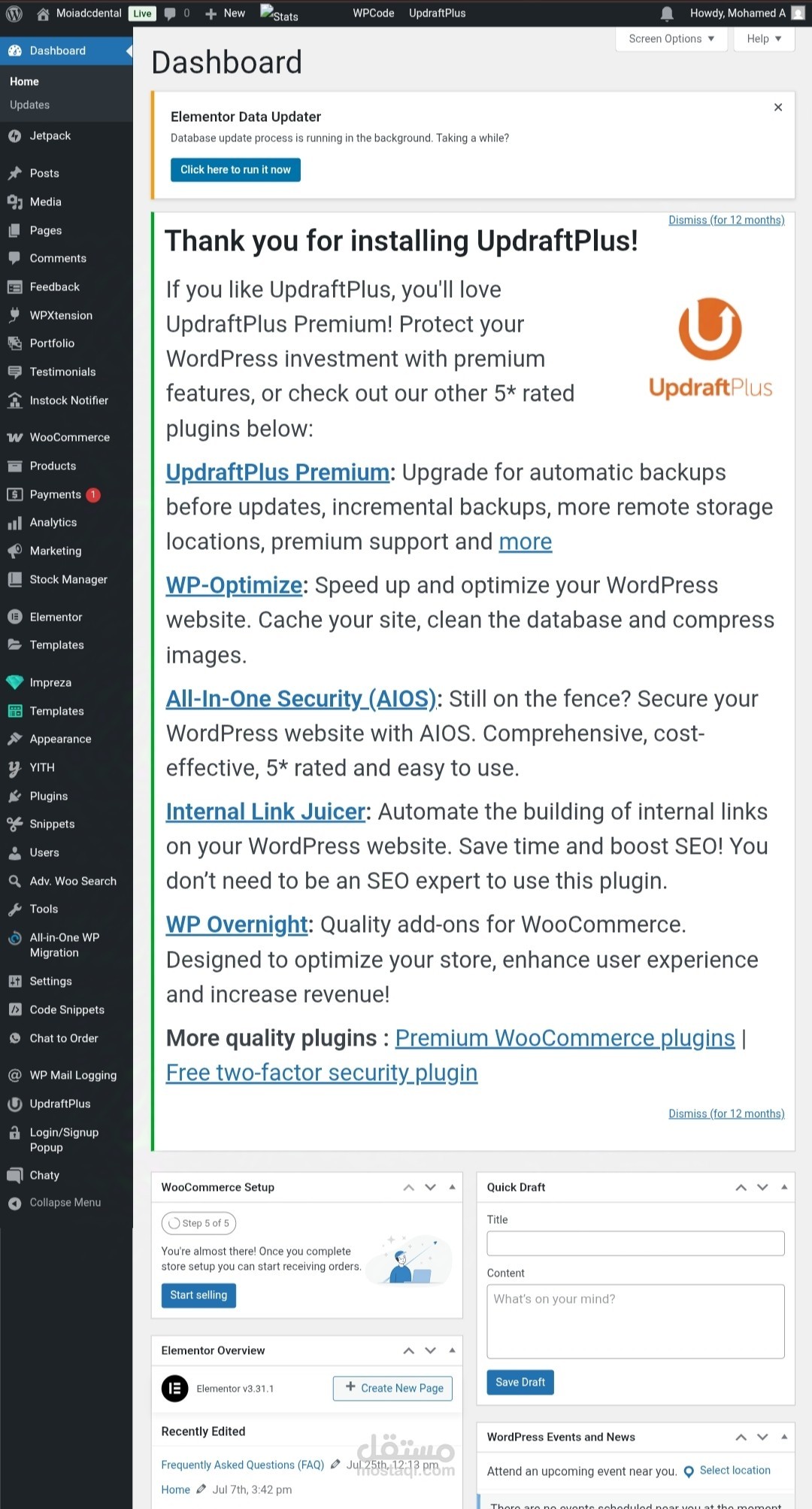Screen dimensions: 812x1509
Task: Click the Jetpack sidebar icon
Action: point(14,136)
